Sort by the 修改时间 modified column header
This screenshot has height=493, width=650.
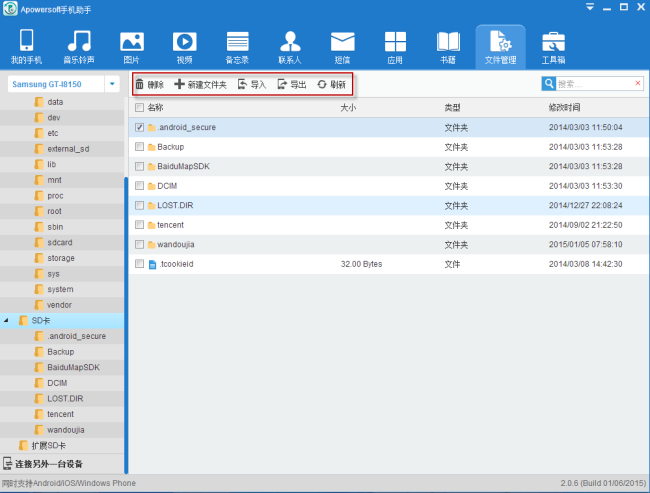564,108
